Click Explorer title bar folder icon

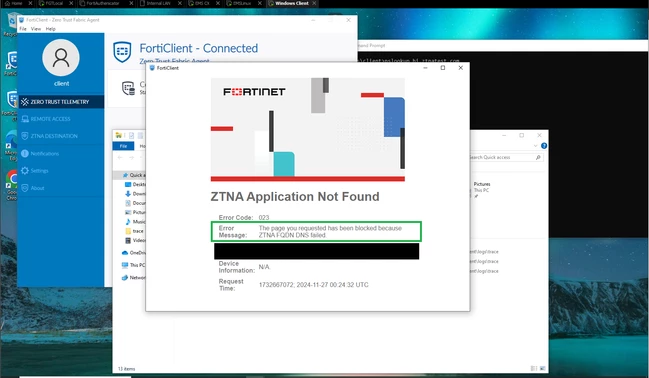click(x=119, y=135)
